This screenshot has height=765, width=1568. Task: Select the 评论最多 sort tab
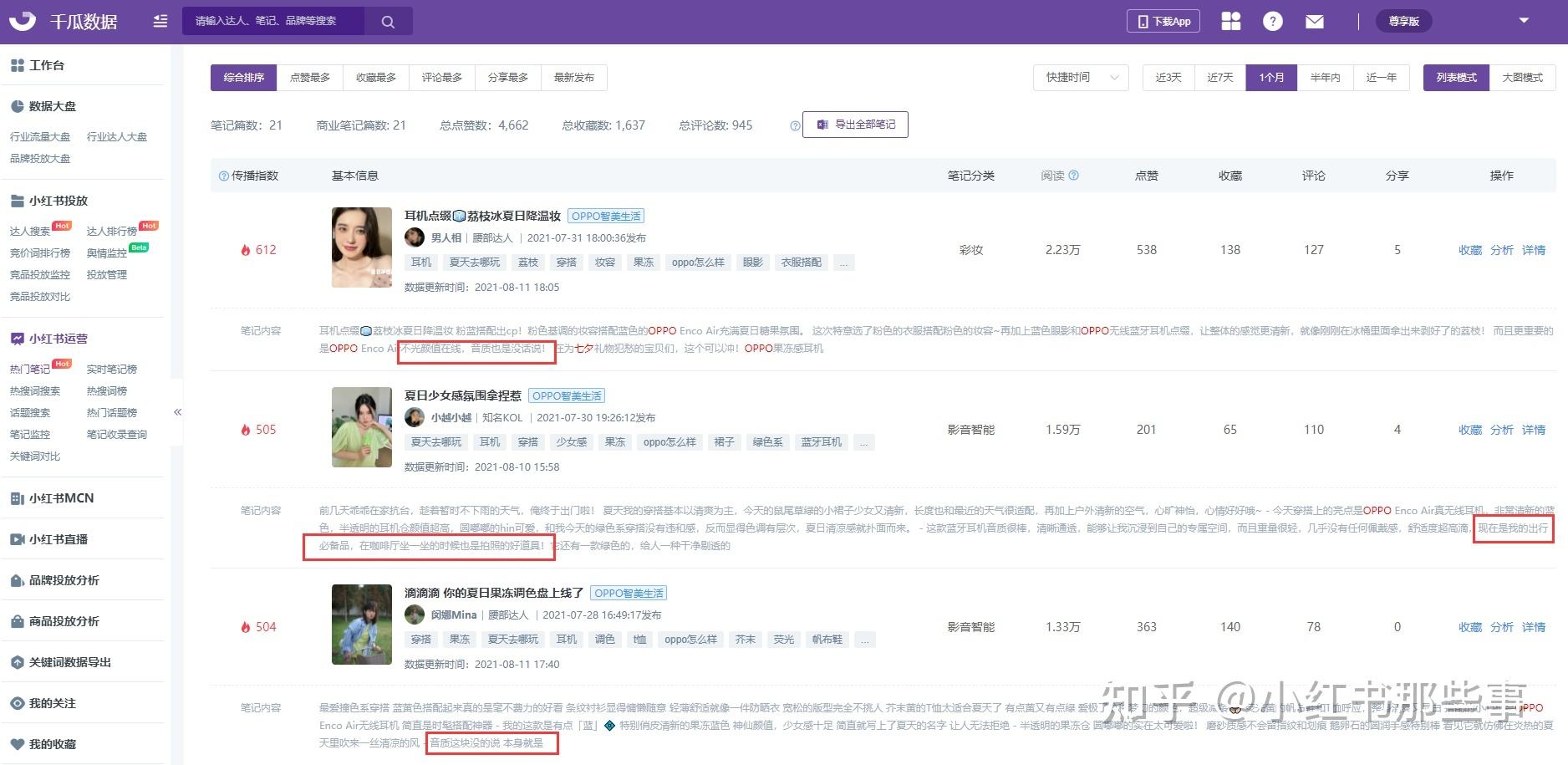[442, 78]
